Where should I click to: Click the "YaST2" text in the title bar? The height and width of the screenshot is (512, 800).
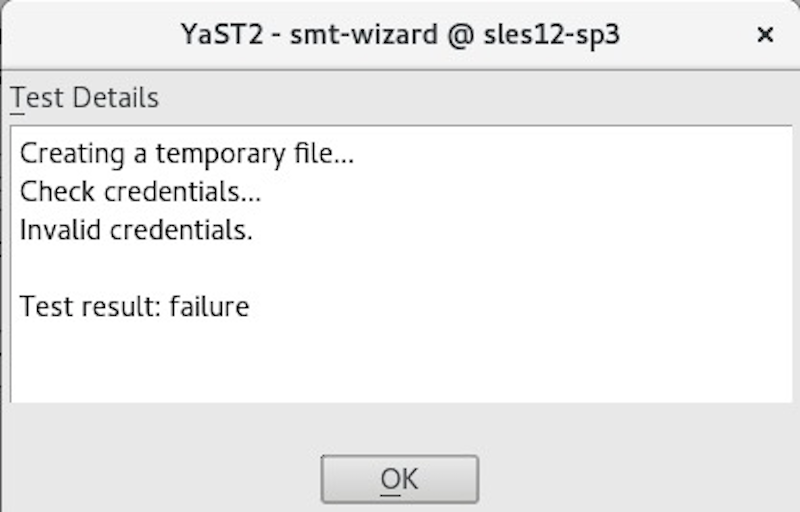click(217, 35)
